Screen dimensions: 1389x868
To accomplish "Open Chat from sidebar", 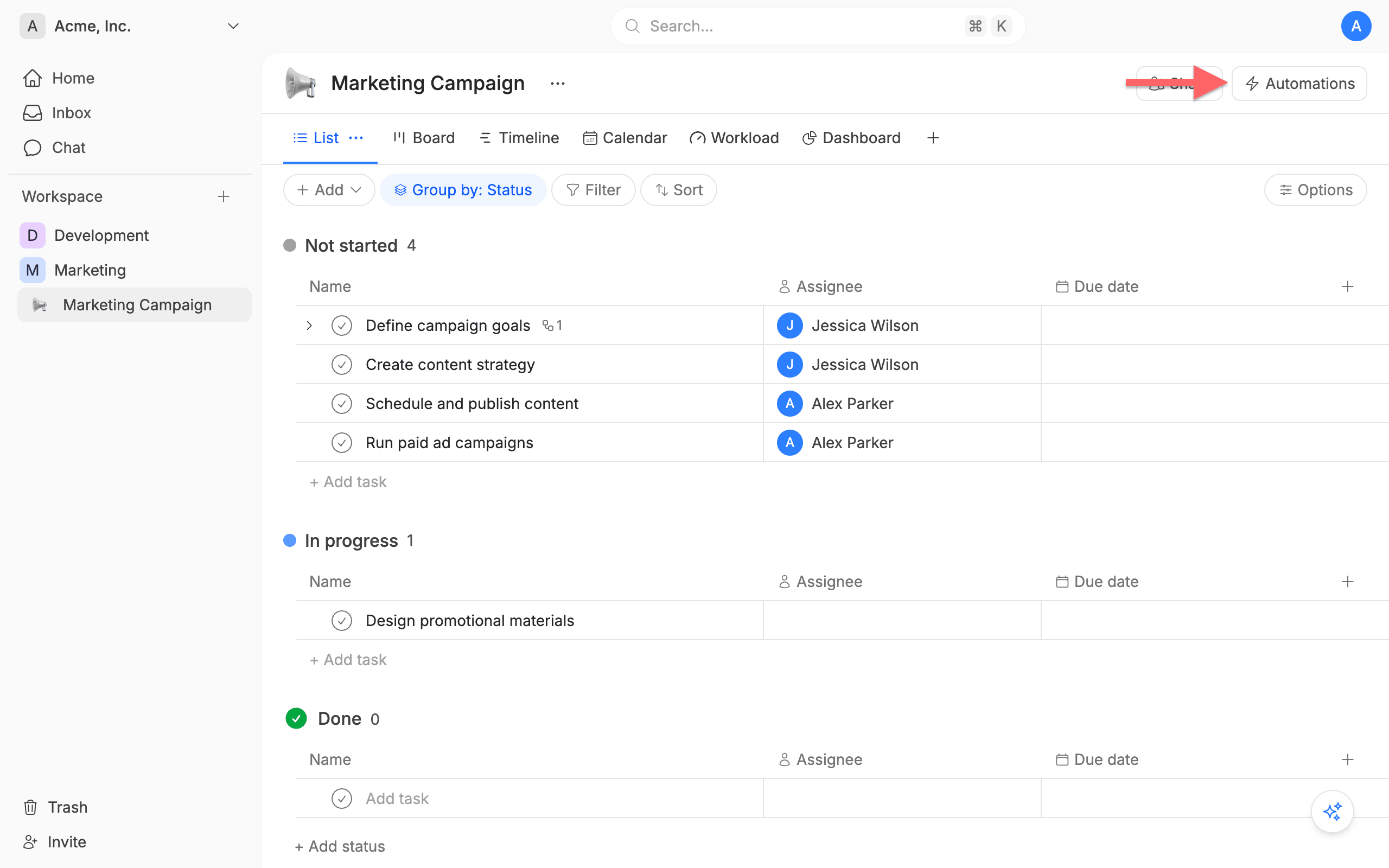I will (x=69, y=148).
